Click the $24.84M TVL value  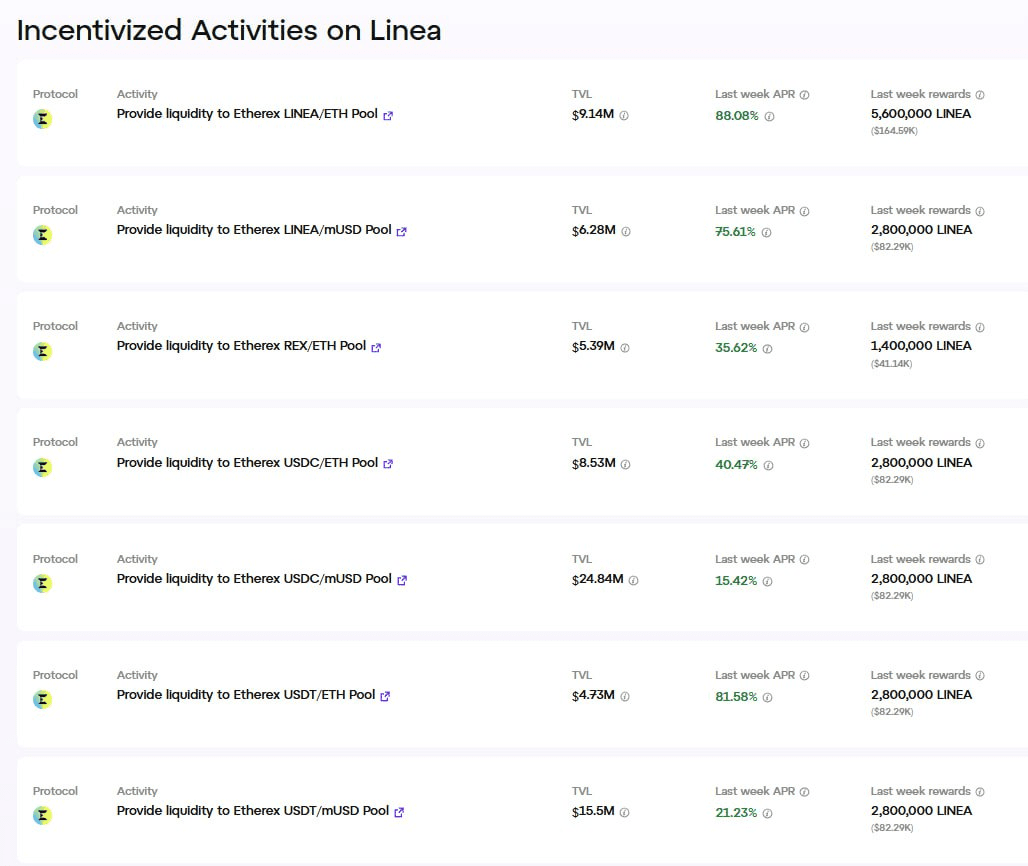(597, 580)
